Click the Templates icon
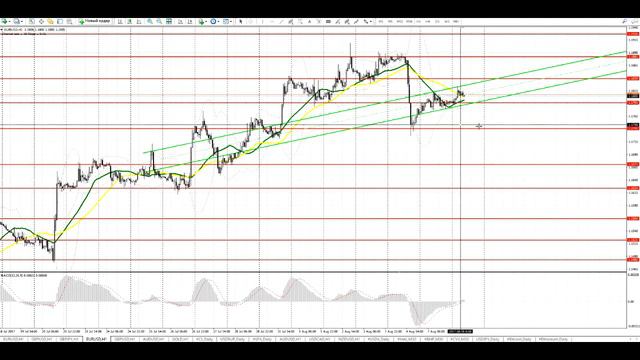 coord(225,21)
